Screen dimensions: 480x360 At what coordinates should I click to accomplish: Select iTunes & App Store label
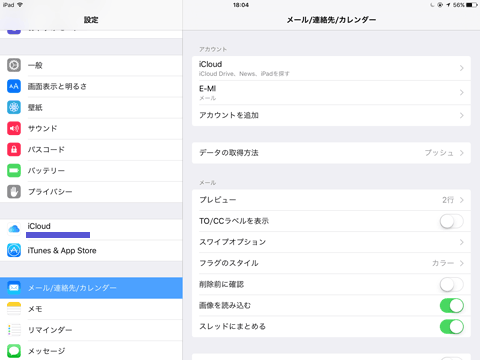[x=62, y=251]
